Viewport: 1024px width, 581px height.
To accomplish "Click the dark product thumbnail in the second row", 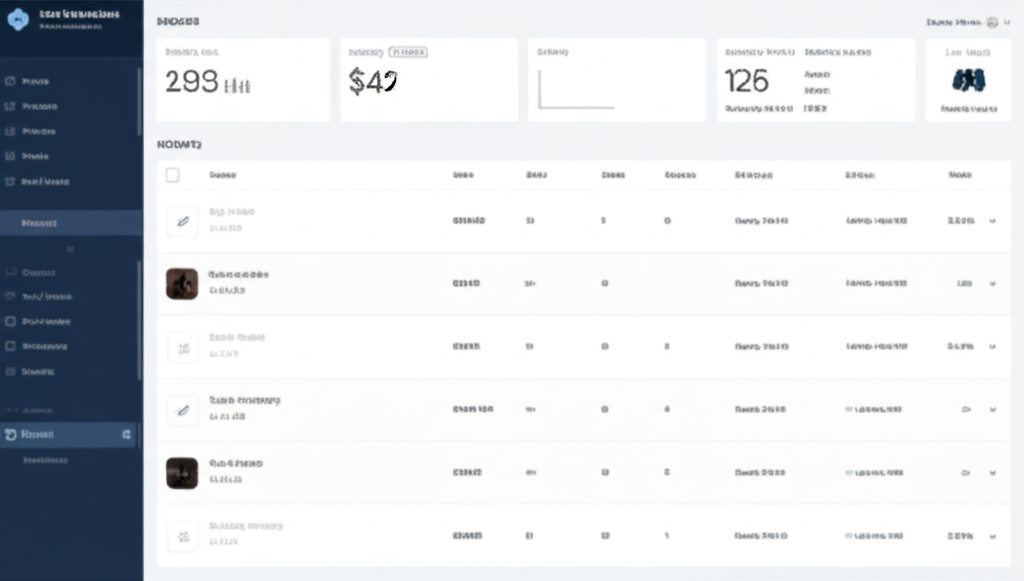I will [181, 283].
